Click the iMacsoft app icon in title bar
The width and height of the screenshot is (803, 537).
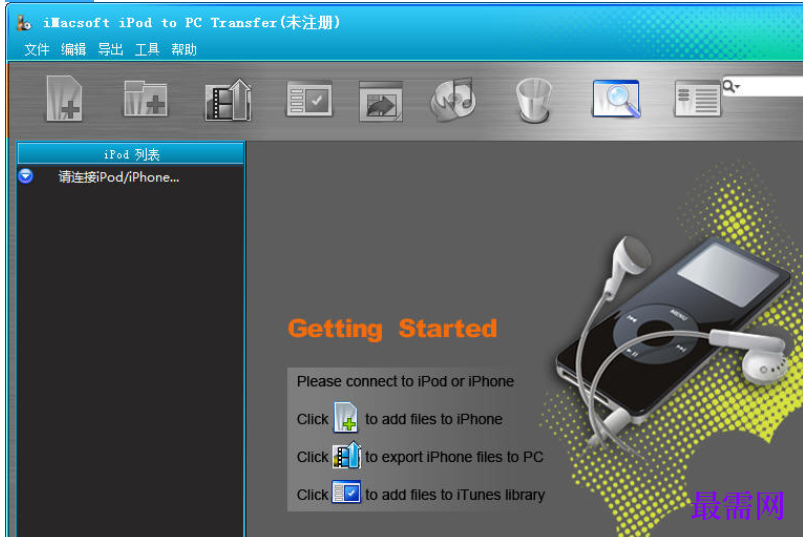tap(24, 23)
